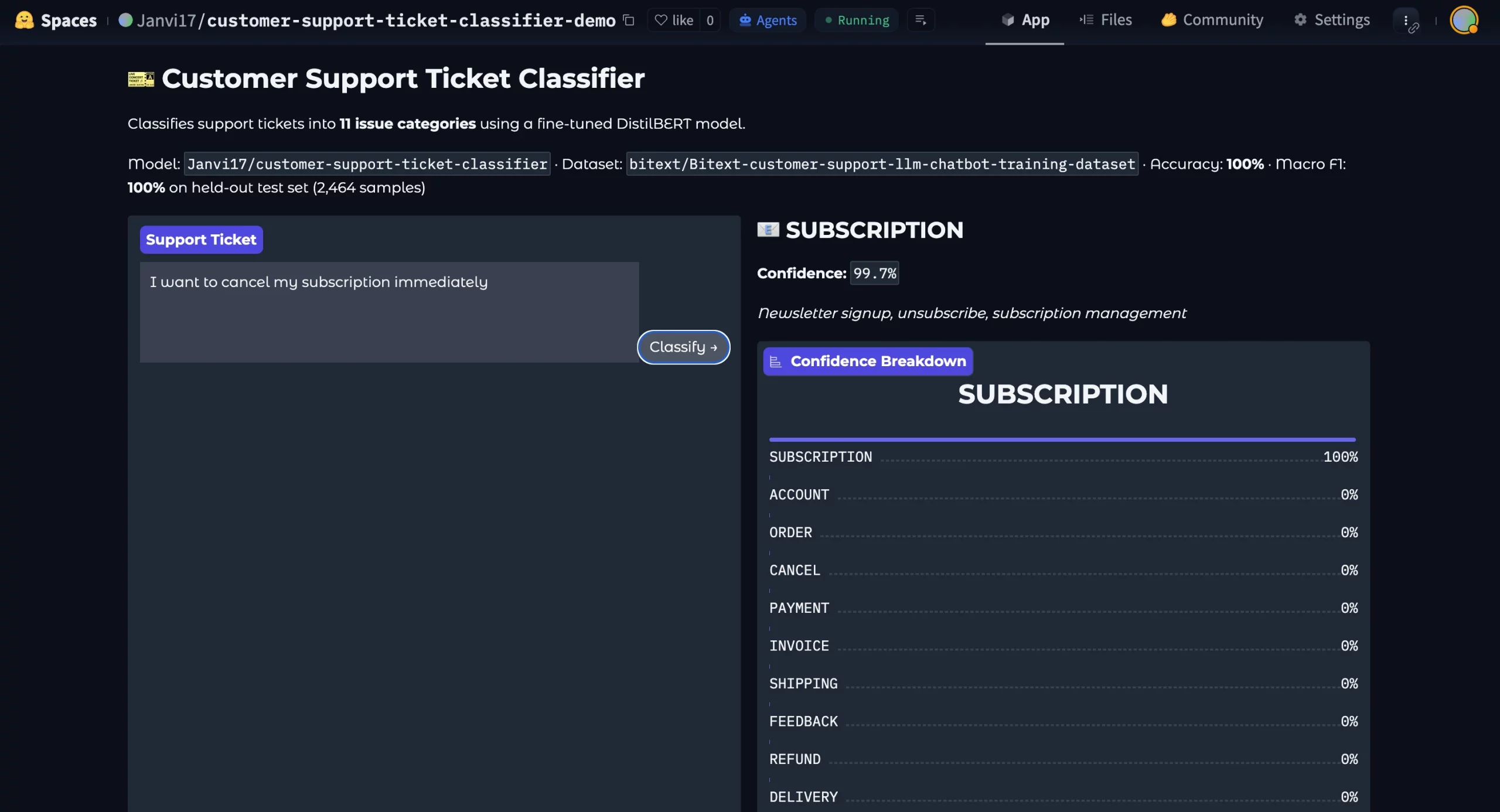Click the like count 0
The height and width of the screenshot is (812, 1500).
pos(710,20)
